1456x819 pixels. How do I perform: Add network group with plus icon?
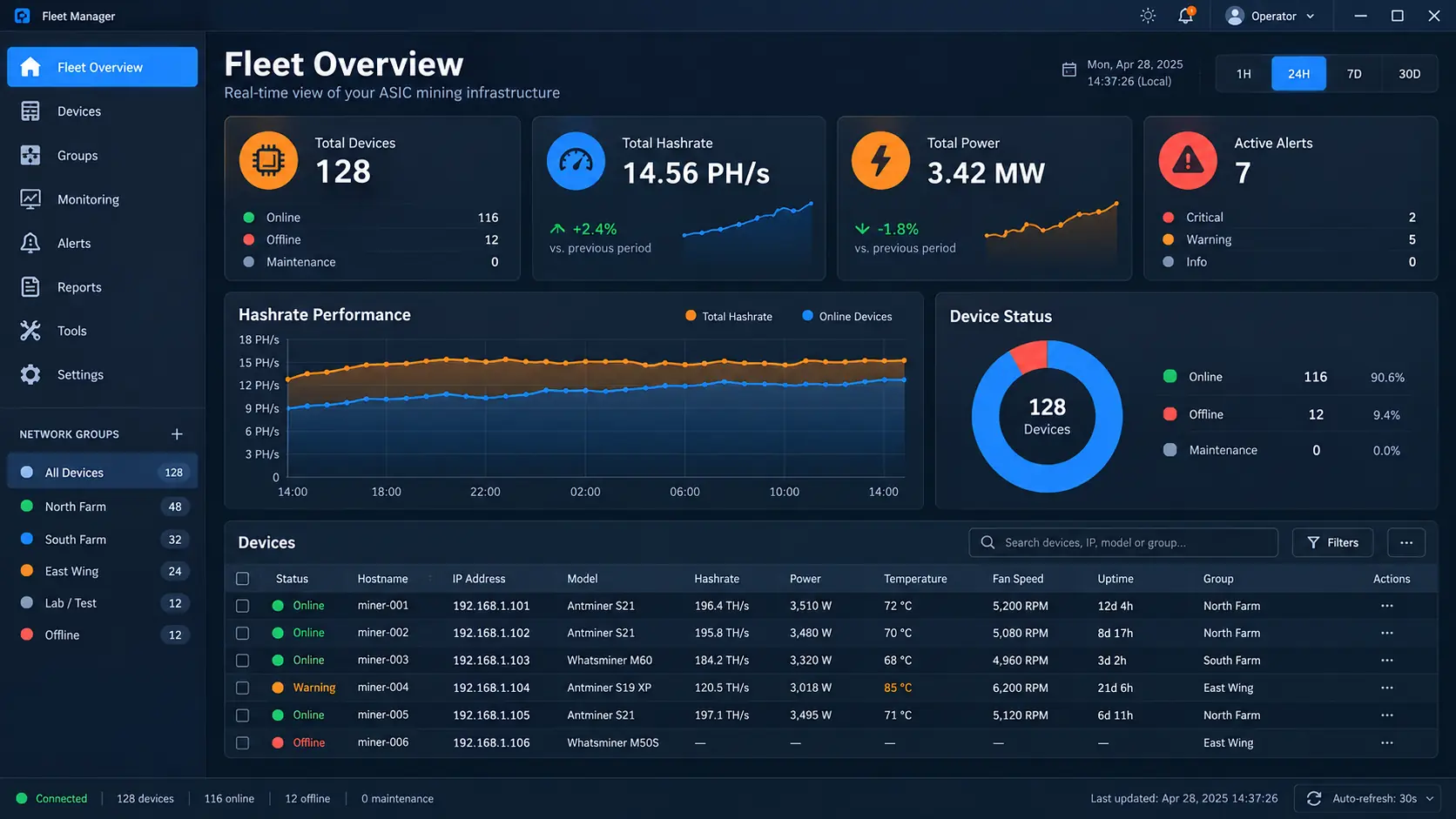(177, 434)
